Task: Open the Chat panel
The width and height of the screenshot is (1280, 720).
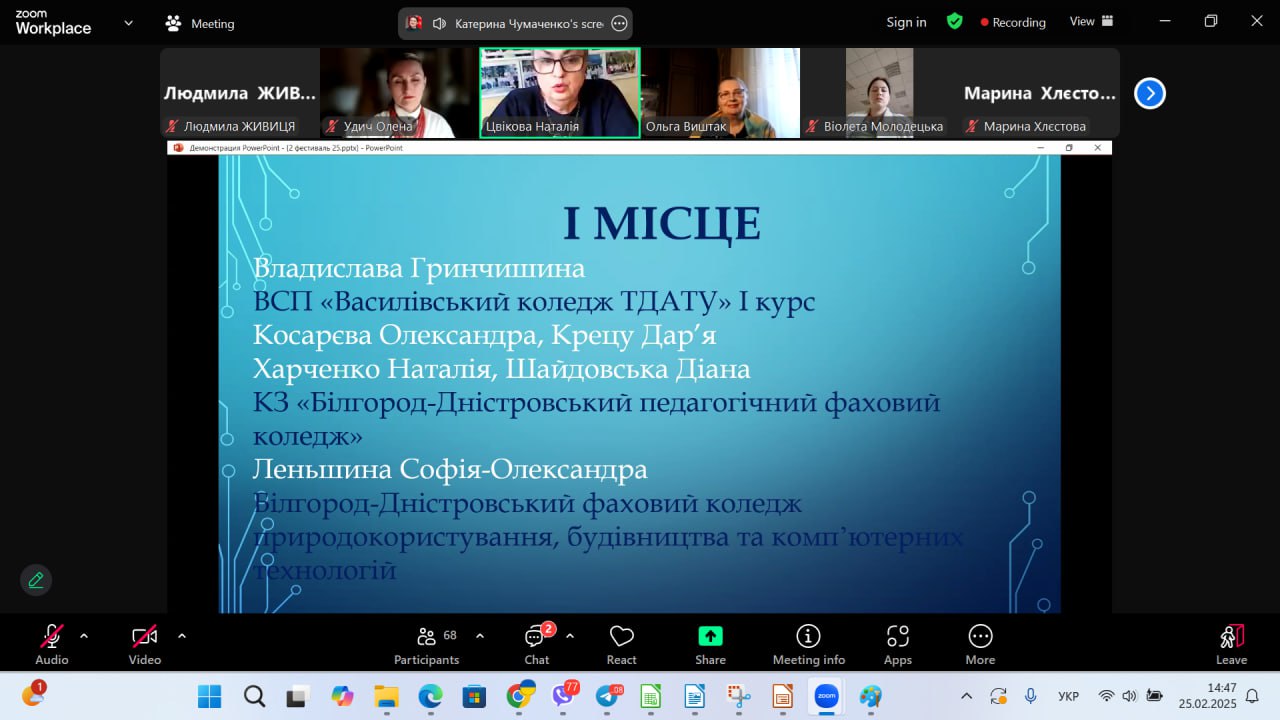Action: (537, 643)
